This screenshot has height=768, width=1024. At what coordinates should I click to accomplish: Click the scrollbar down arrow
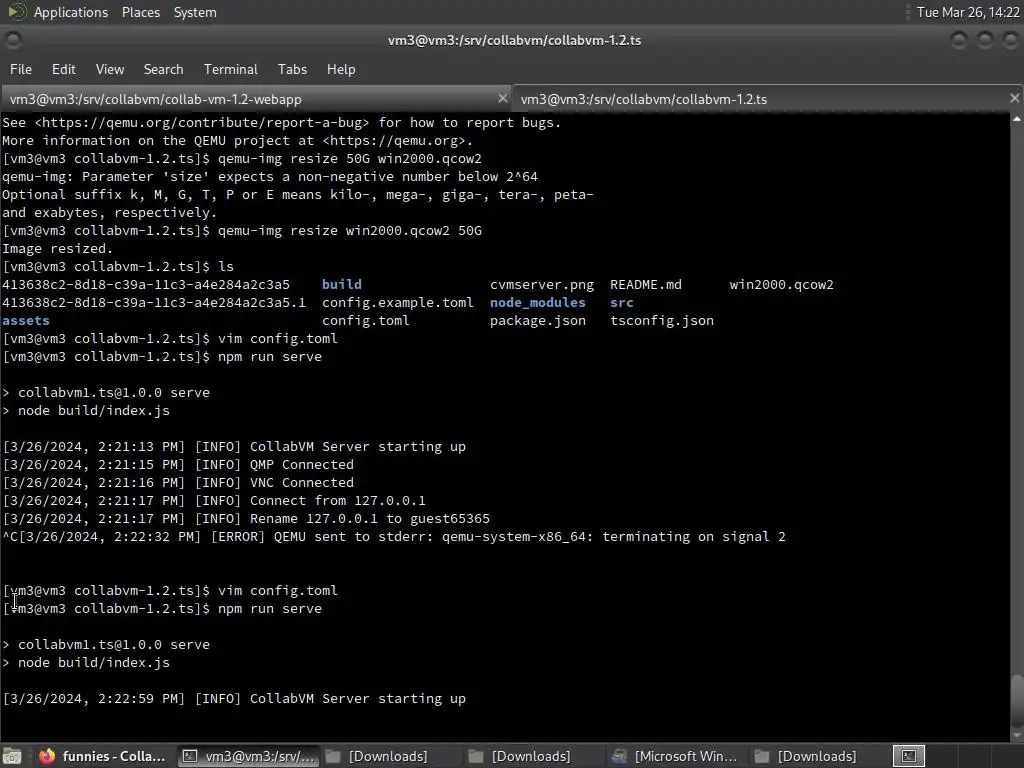click(1016, 738)
